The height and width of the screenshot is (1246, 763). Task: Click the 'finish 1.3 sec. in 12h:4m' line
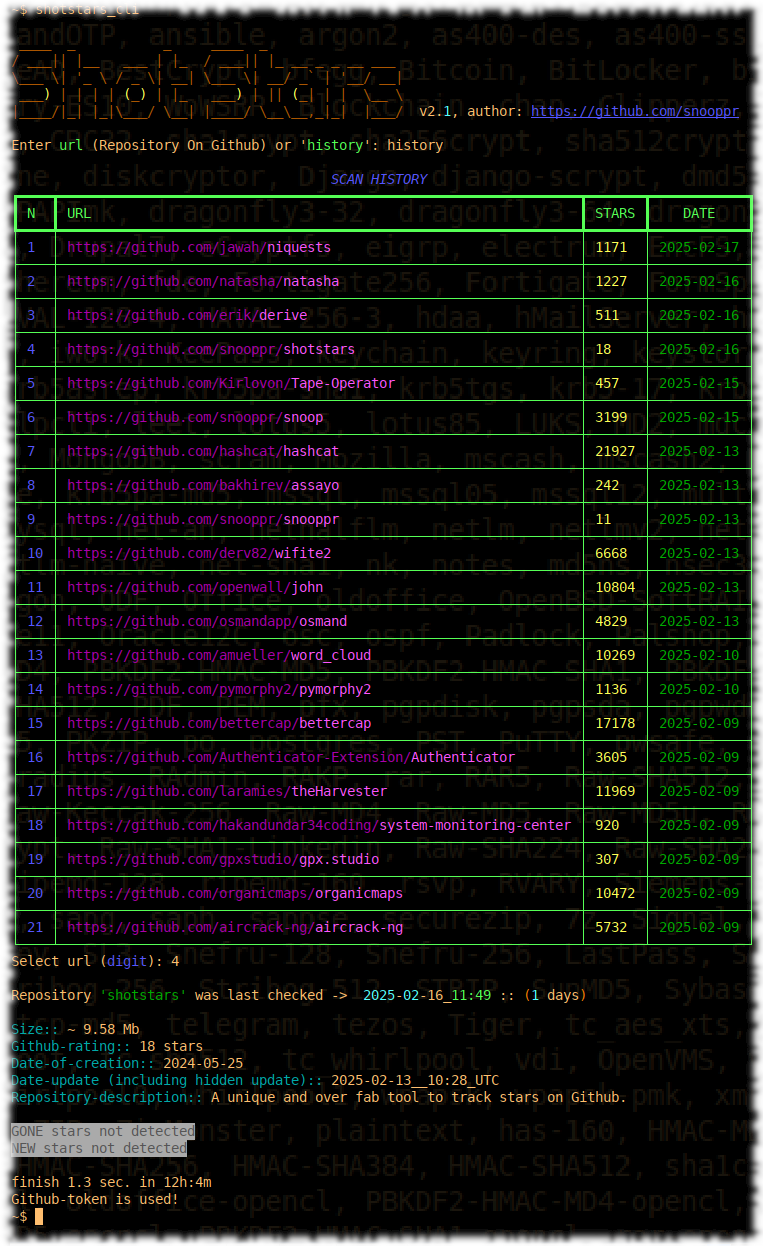click(x=111, y=1182)
